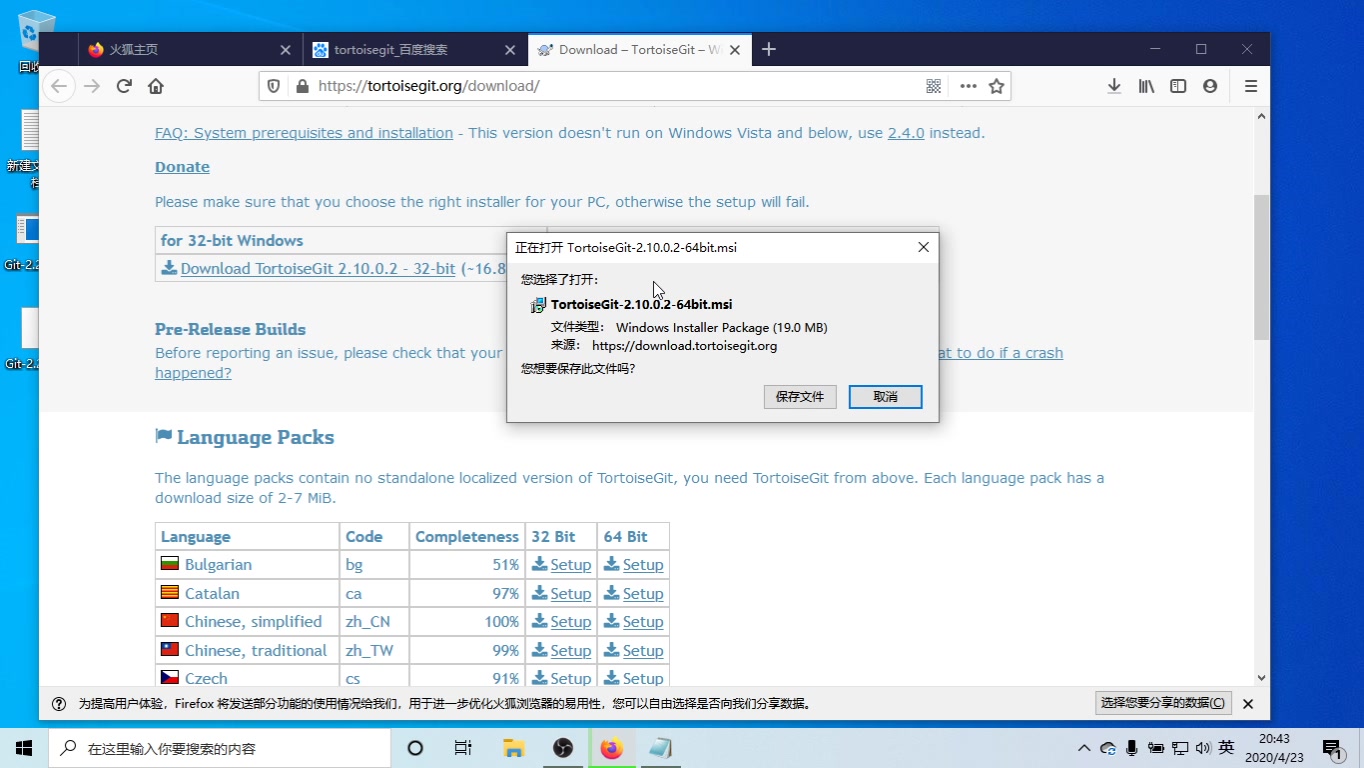The image size is (1364, 768).
Task: Click Firefox icon on taskbar
Action: (x=611, y=748)
